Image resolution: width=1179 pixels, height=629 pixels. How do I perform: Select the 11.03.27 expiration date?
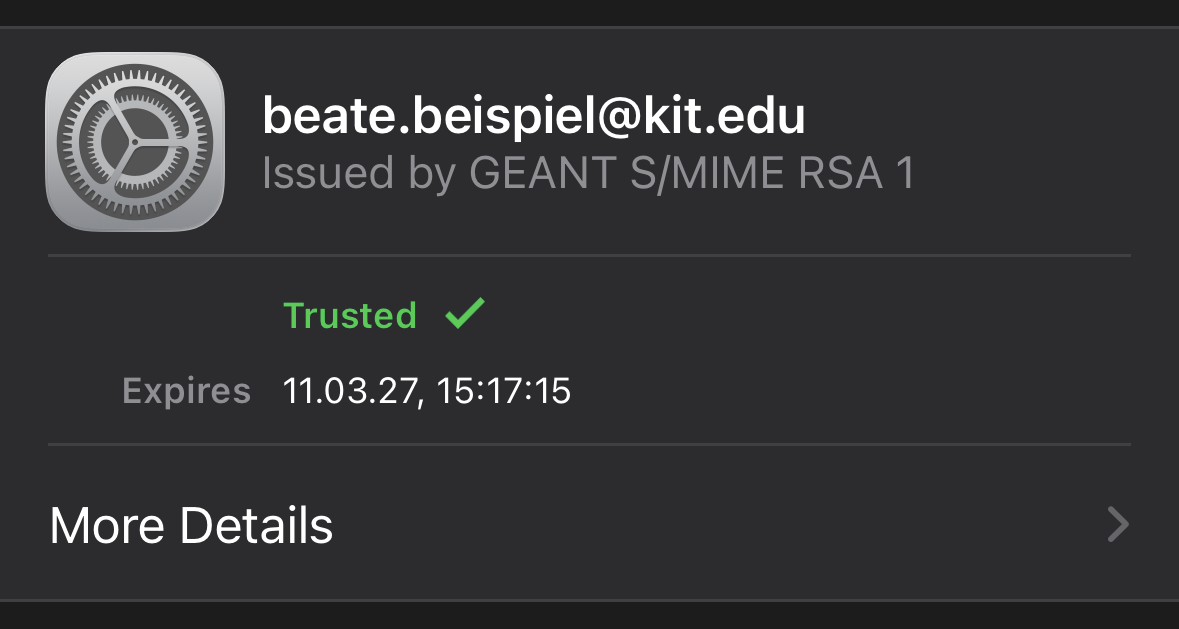(x=347, y=390)
